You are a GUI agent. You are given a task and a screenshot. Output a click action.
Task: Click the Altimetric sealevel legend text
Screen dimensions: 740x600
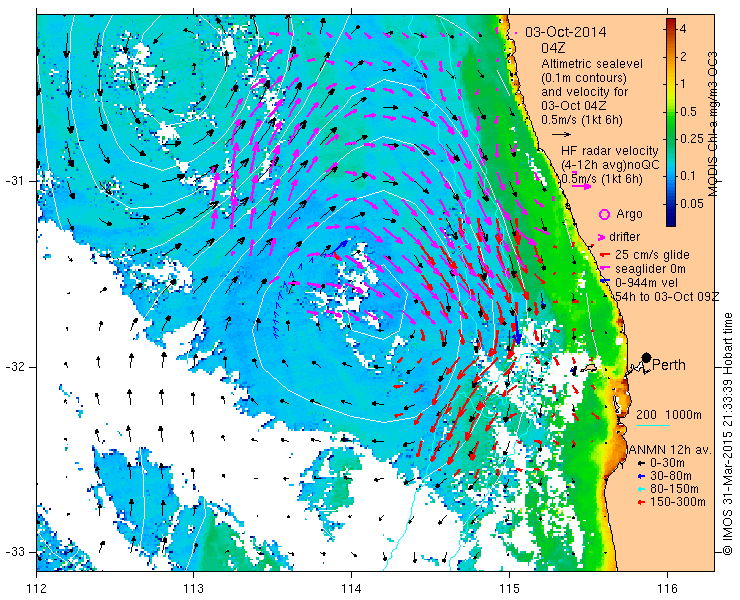pyautogui.click(x=592, y=63)
